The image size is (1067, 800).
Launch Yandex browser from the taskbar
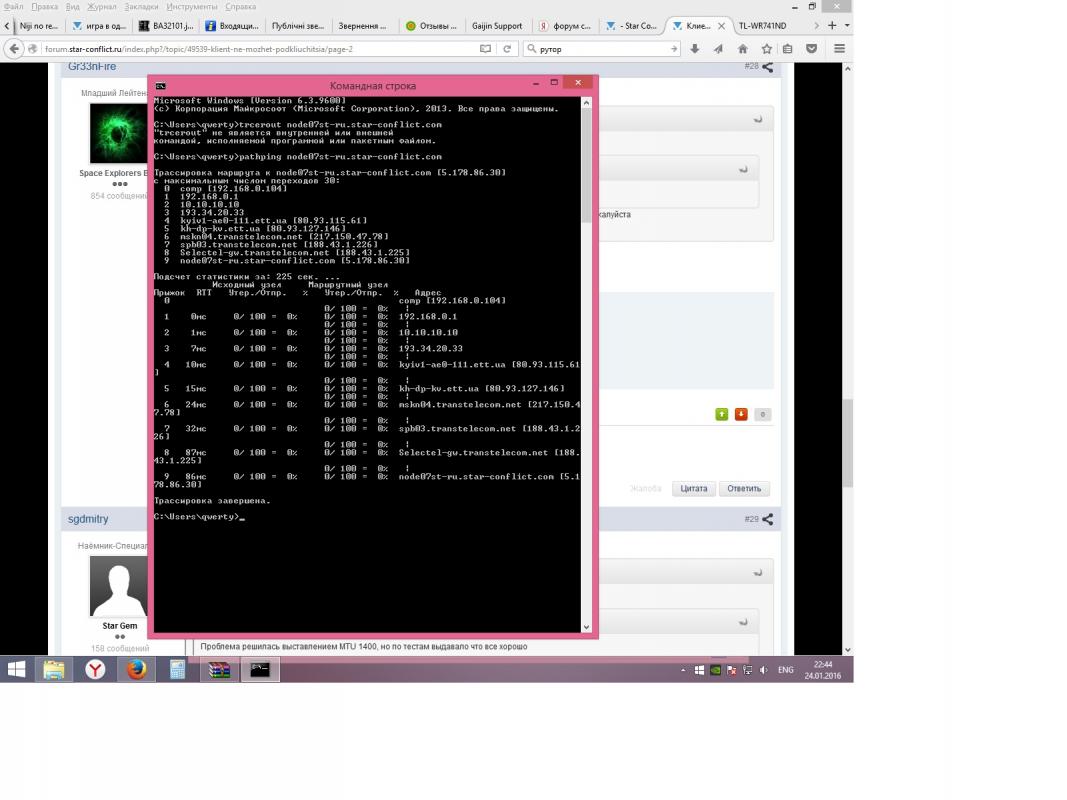pos(94,670)
